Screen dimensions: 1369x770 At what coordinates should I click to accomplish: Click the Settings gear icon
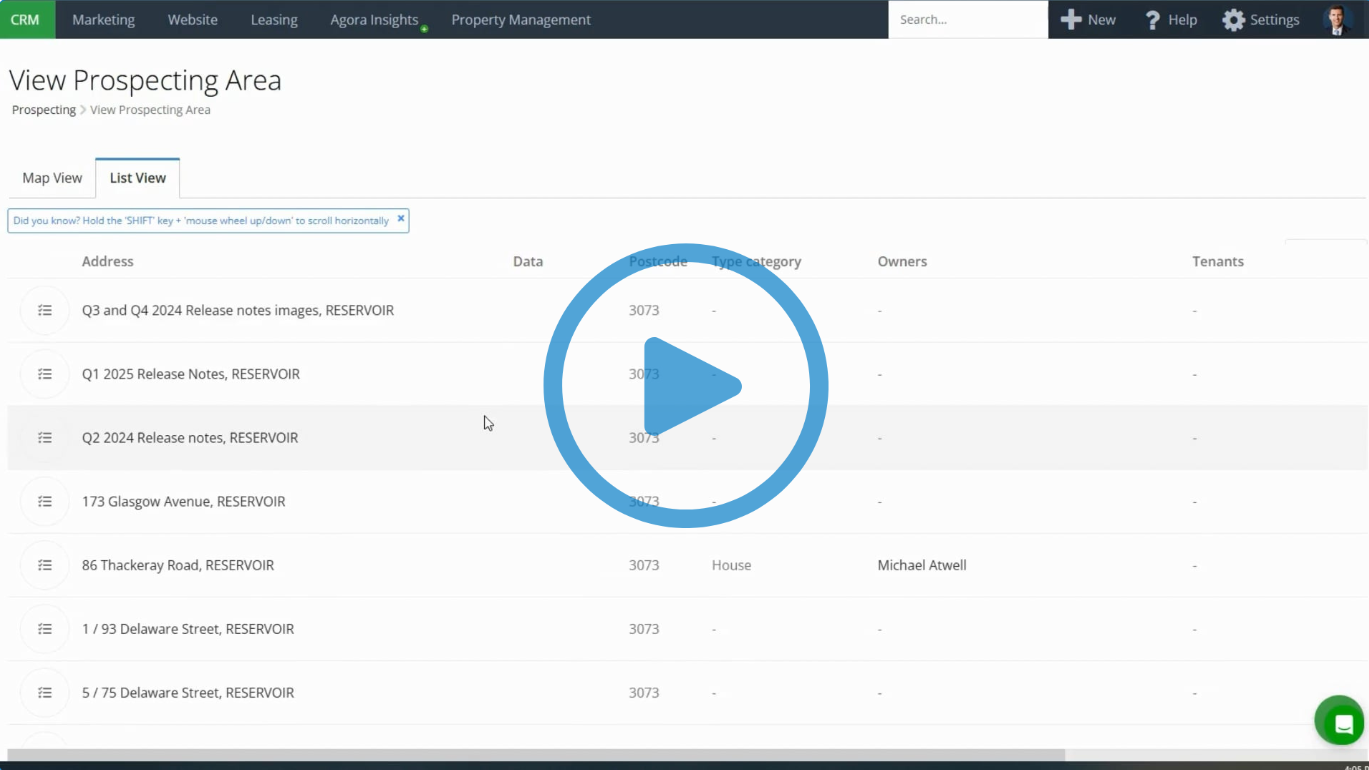[x=1233, y=20]
